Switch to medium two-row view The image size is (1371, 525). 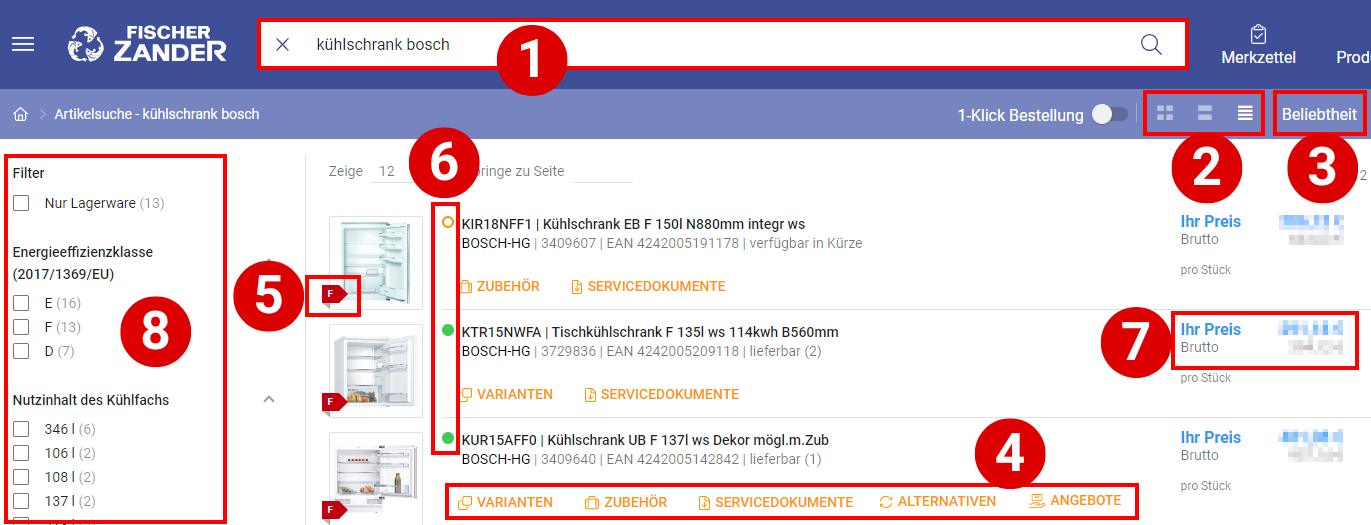(1205, 114)
